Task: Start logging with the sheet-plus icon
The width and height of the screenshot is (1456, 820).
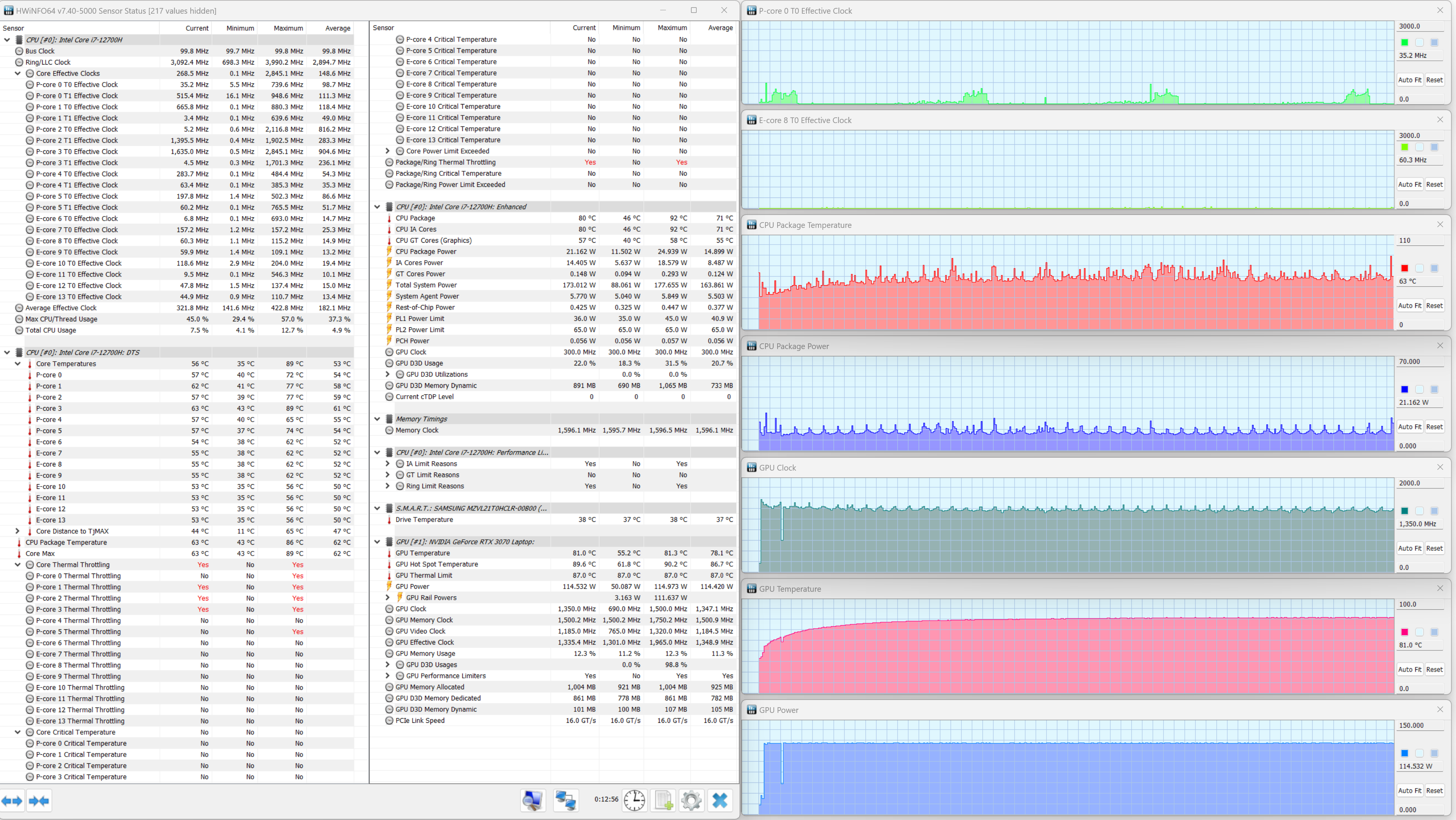Action: (x=664, y=800)
